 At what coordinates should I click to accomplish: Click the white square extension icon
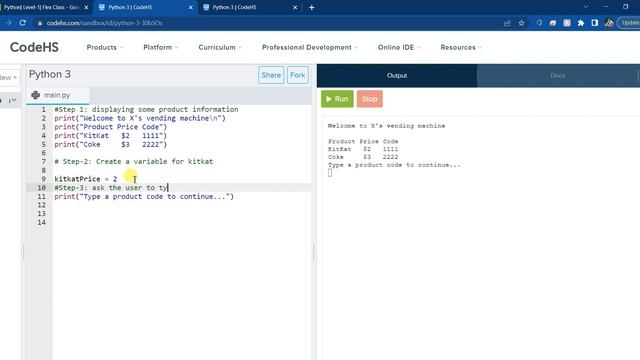(x=567, y=23)
